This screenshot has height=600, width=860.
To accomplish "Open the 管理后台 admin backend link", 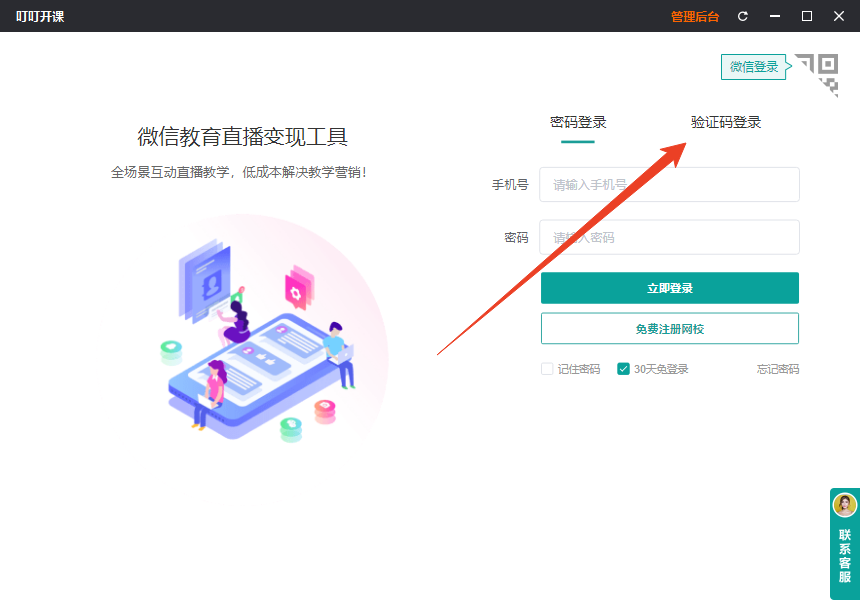I will 693,16.
